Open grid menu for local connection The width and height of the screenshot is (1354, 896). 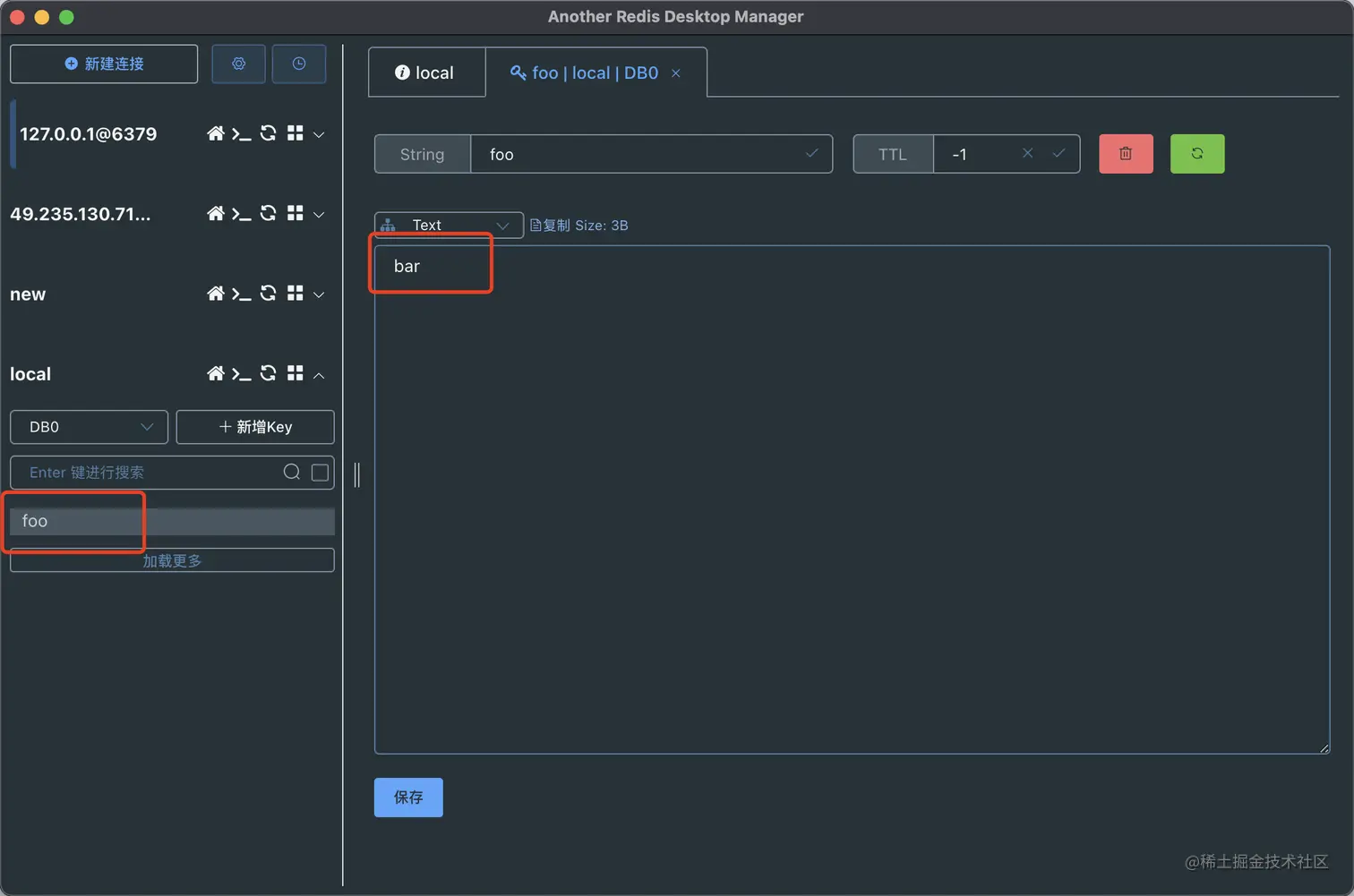(295, 373)
